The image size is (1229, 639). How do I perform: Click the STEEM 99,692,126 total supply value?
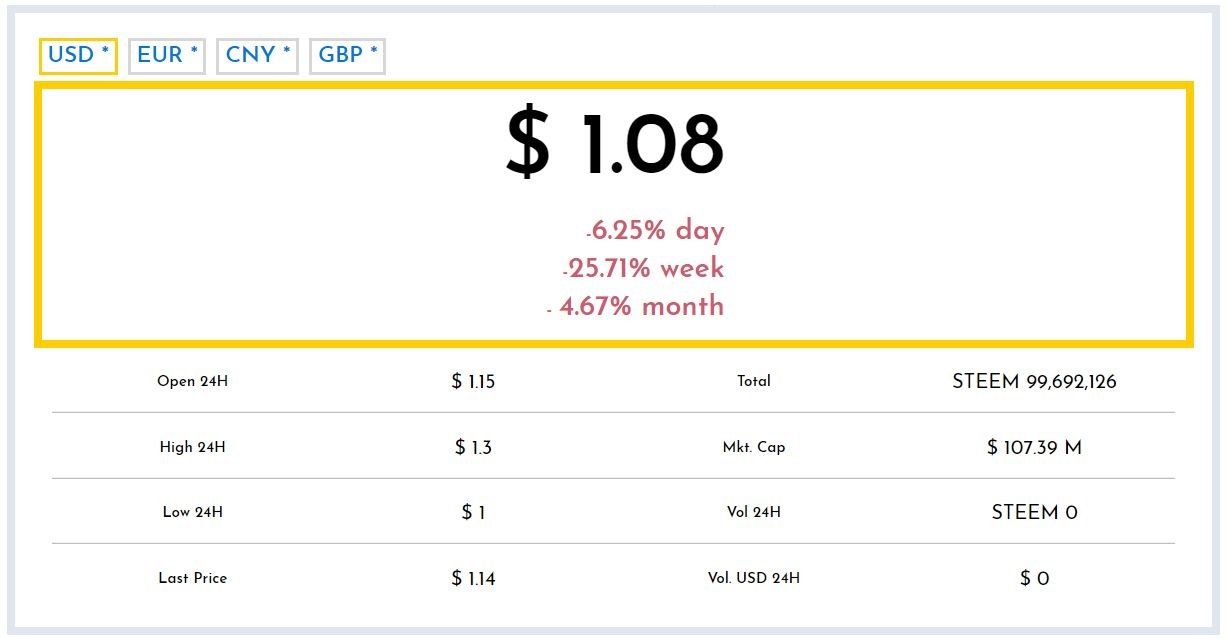(x=1034, y=381)
